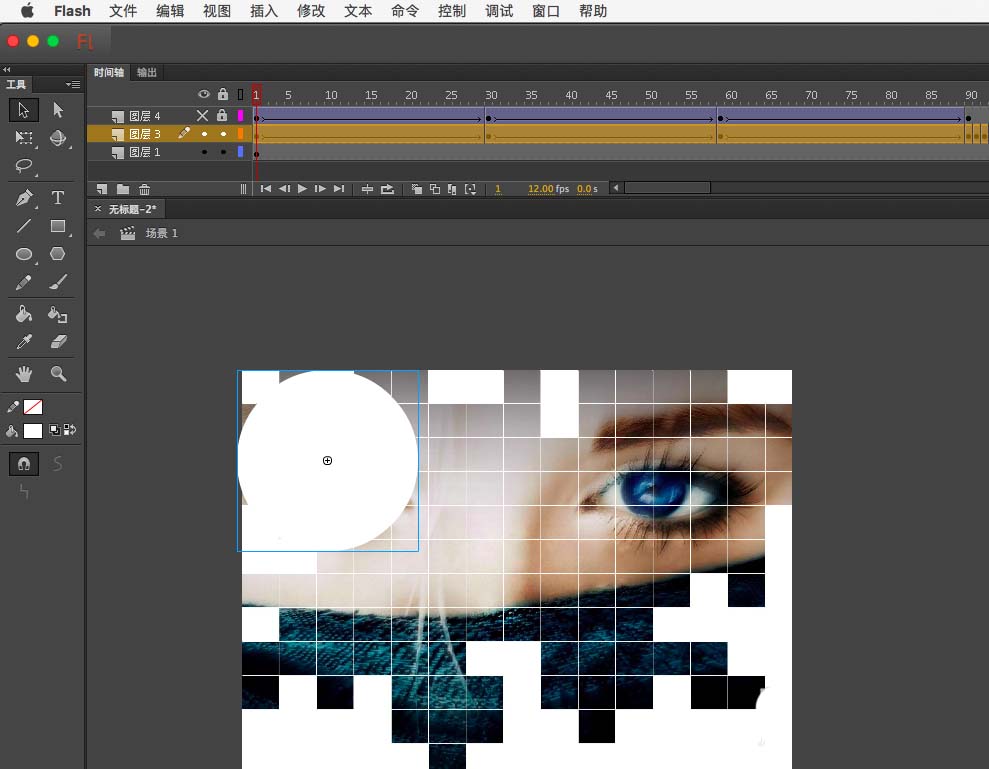Toggle loop playback button
The image size is (989, 769).
(387, 189)
